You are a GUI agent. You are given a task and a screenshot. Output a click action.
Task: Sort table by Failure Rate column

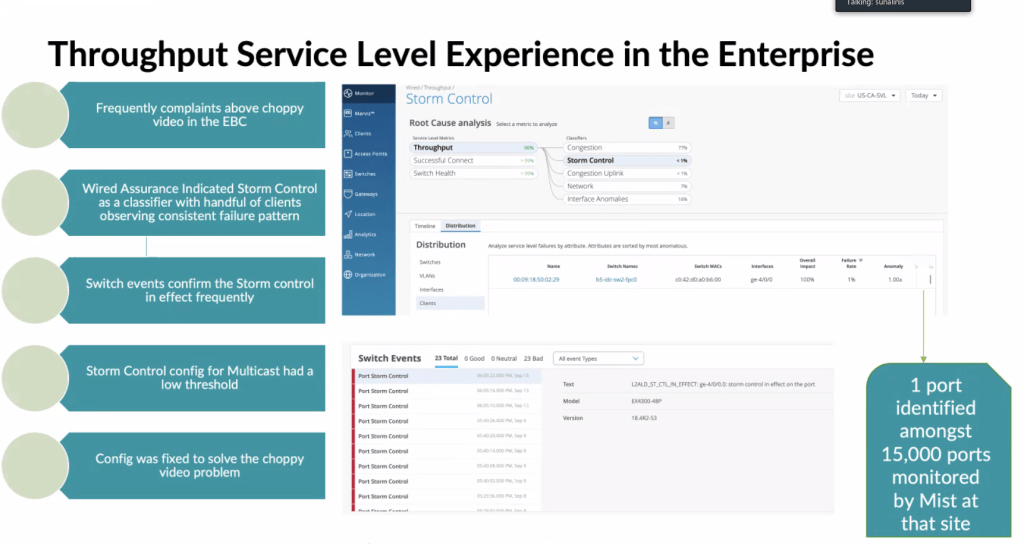coord(850,263)
